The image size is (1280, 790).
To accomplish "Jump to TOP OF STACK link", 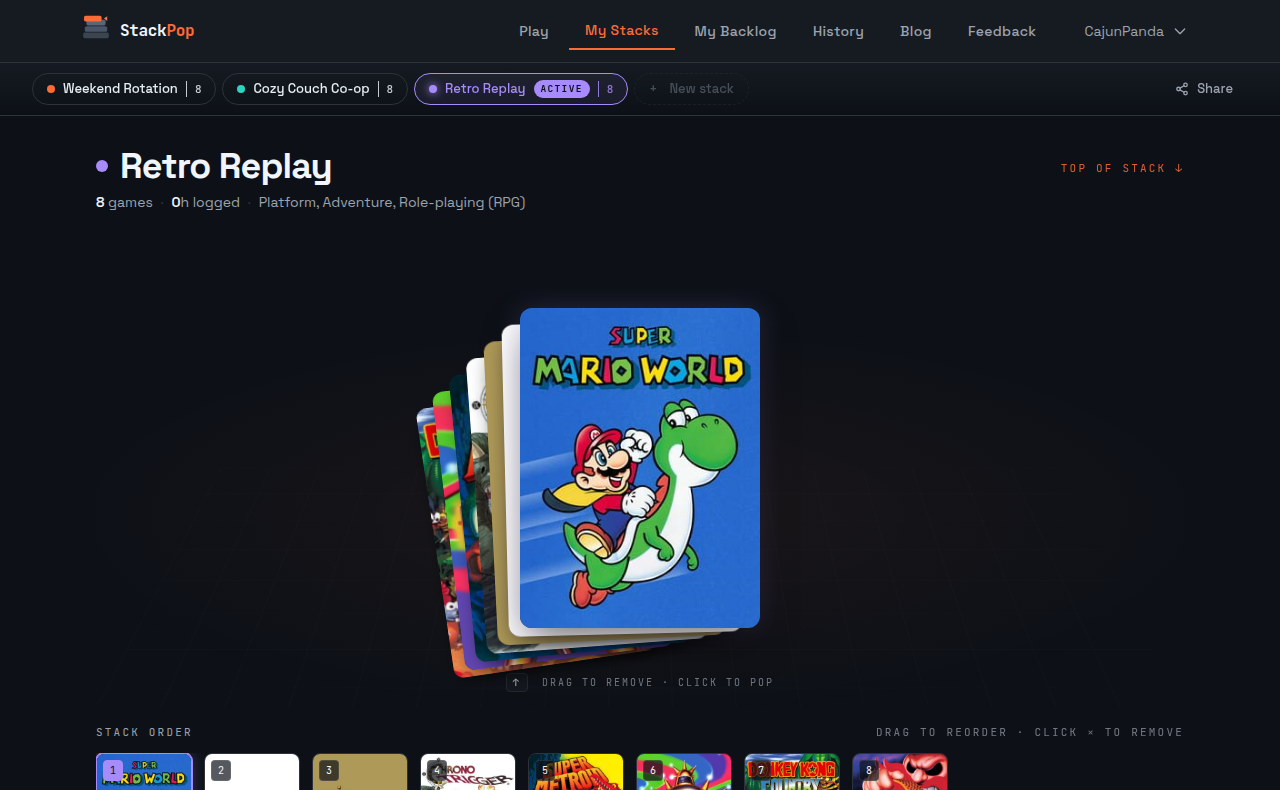I will (1122, 168).
